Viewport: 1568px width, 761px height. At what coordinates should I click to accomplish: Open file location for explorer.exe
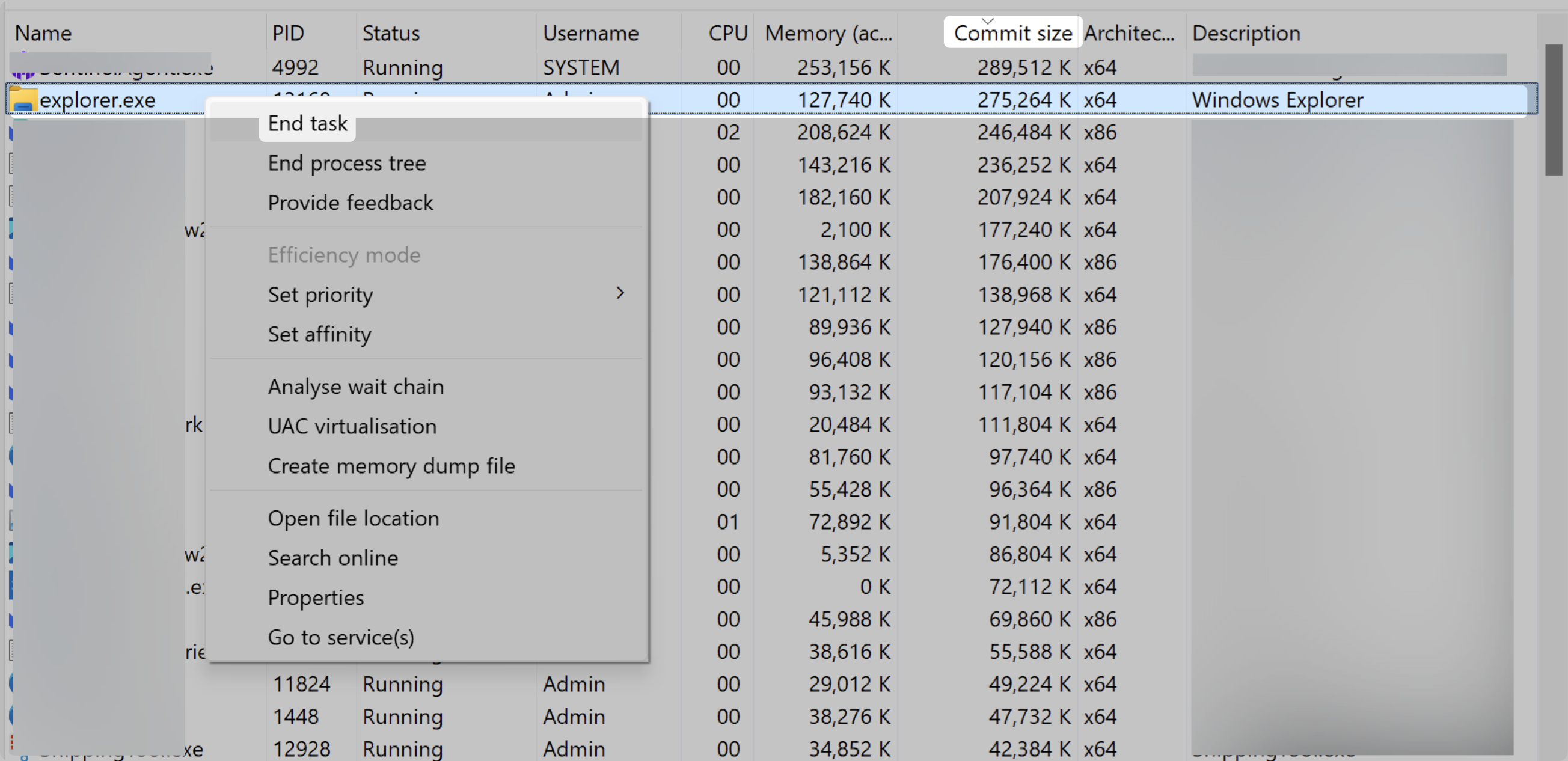point(353,518)
